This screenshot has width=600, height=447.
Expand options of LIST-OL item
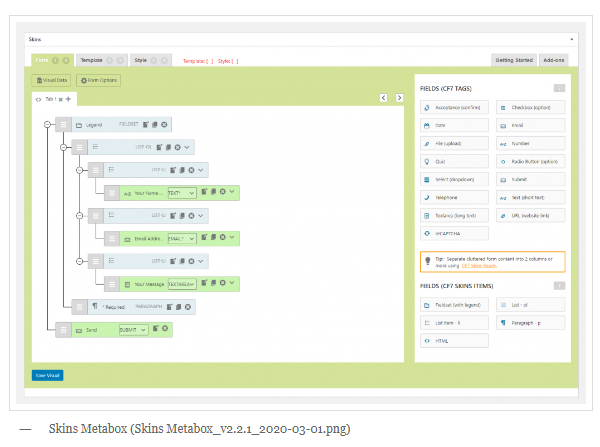coord(187,147)
